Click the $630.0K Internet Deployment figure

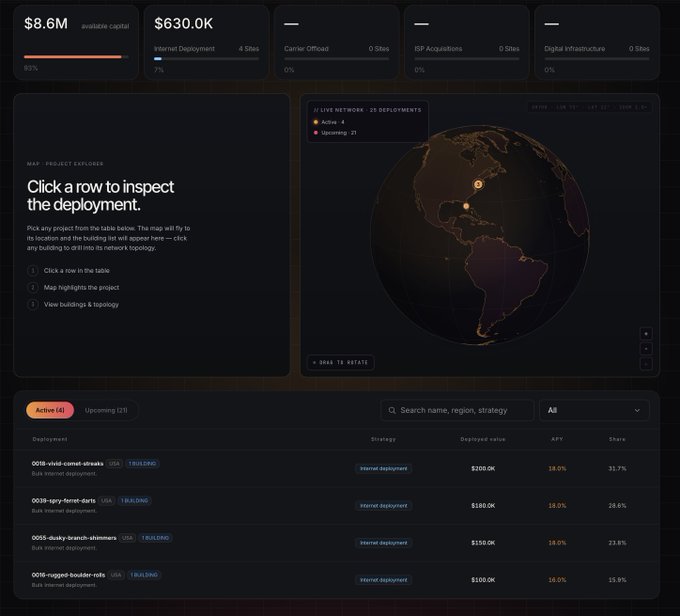pos(183,23)
